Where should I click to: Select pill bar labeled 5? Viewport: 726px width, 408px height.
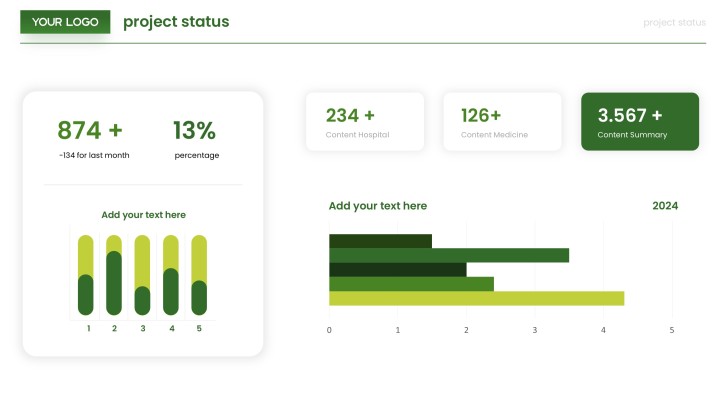(199, 275)
